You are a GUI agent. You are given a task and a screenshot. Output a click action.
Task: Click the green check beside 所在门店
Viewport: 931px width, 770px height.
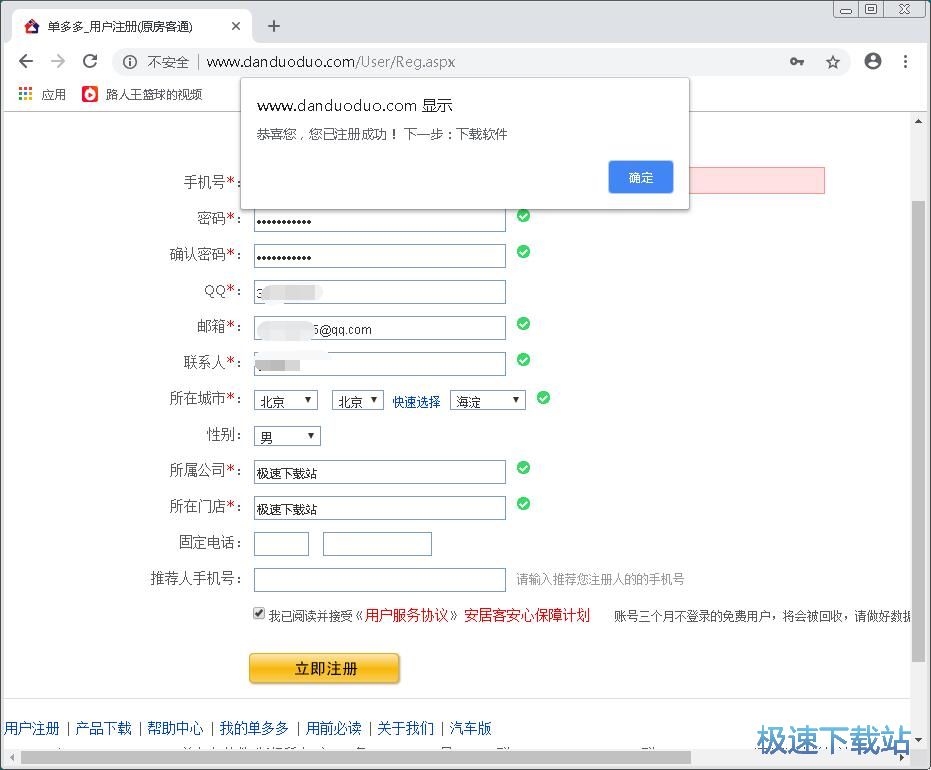click(x=523, y=503)
